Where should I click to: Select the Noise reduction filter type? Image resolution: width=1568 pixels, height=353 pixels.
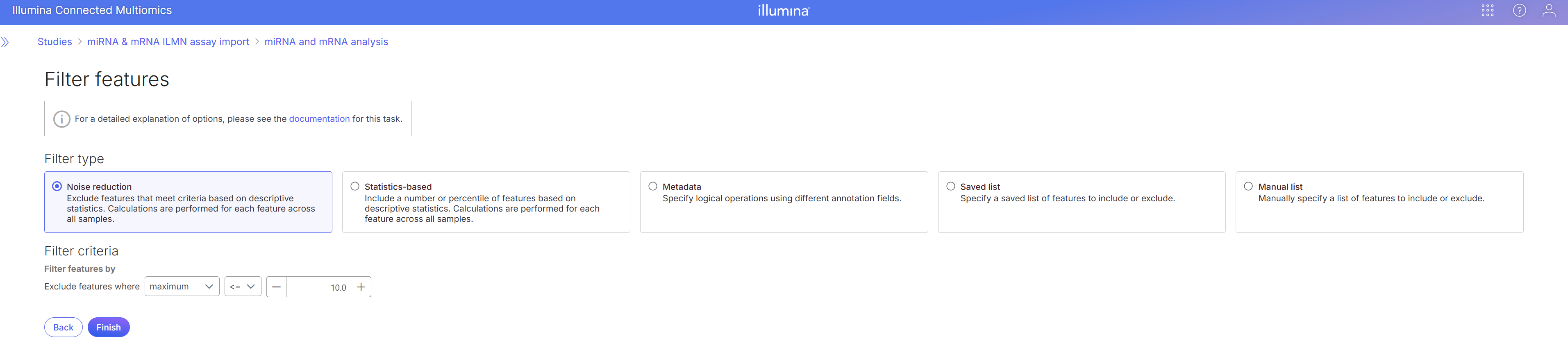coord(57,186)
